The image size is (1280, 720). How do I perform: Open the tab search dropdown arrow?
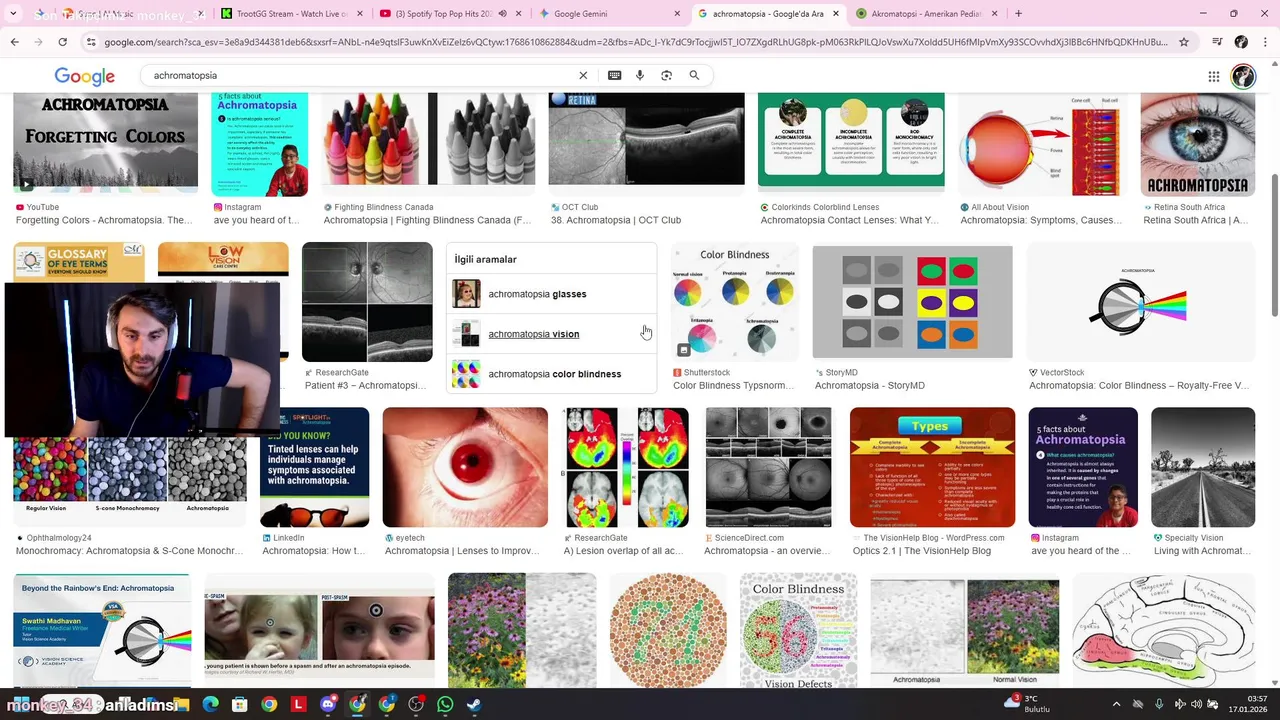pos(13,14)
